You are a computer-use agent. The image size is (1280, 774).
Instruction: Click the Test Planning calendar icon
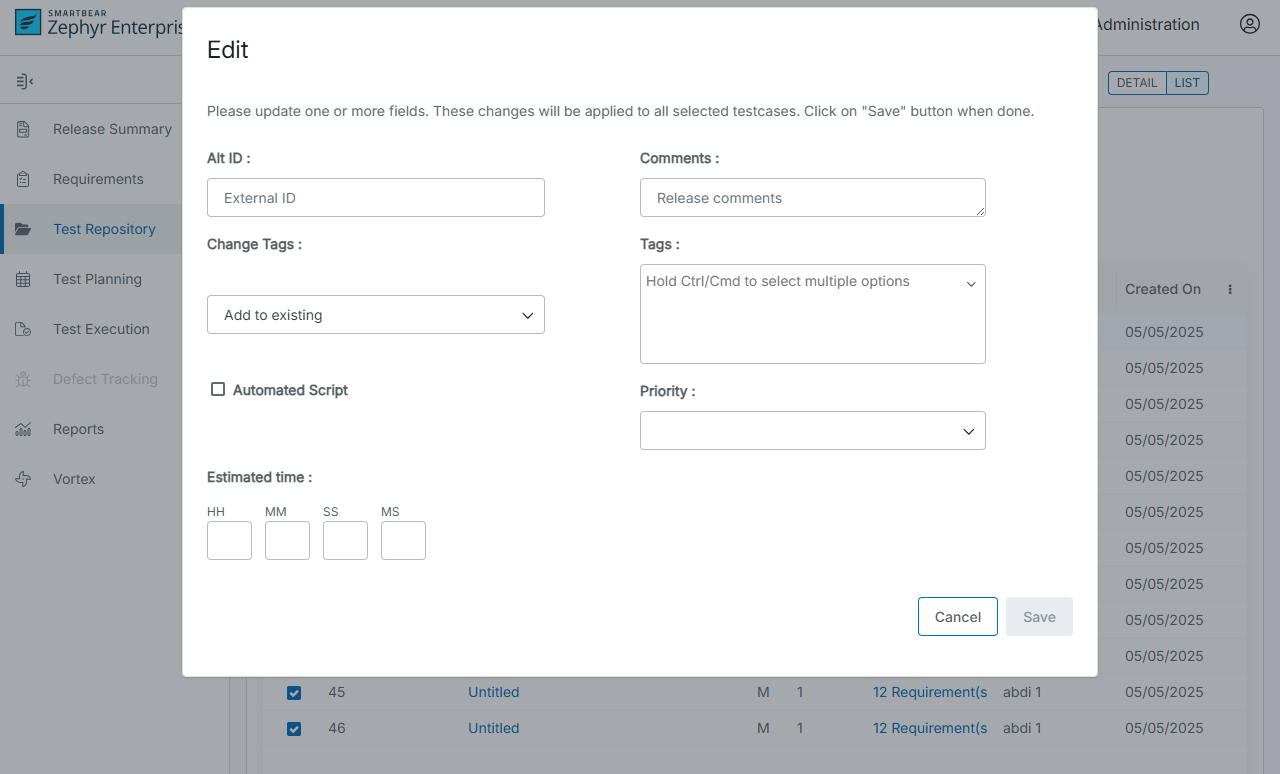[23, 279]
